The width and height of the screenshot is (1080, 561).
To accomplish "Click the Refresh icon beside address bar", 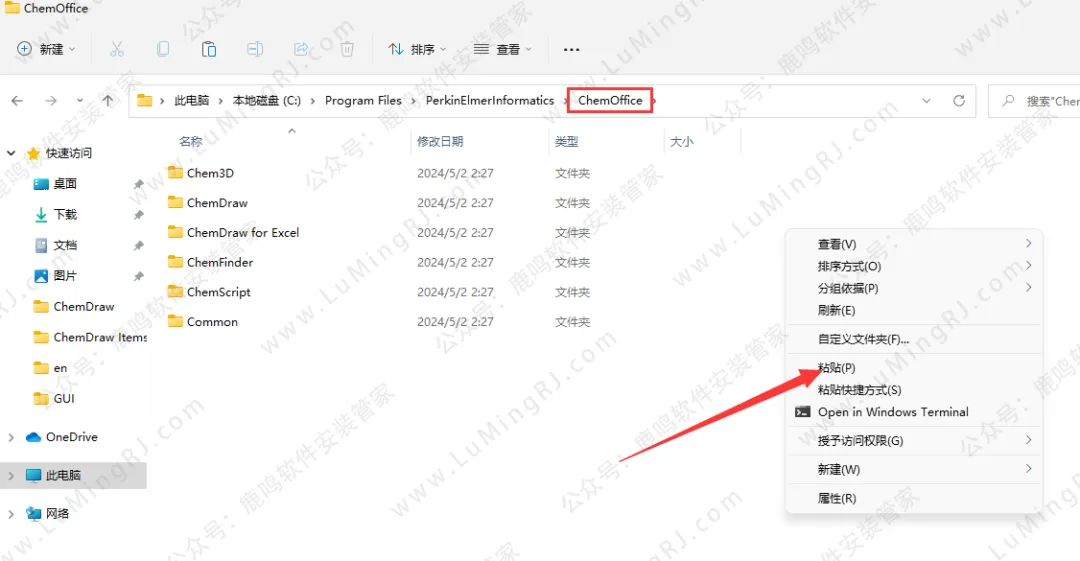I will tap(958, 101).
